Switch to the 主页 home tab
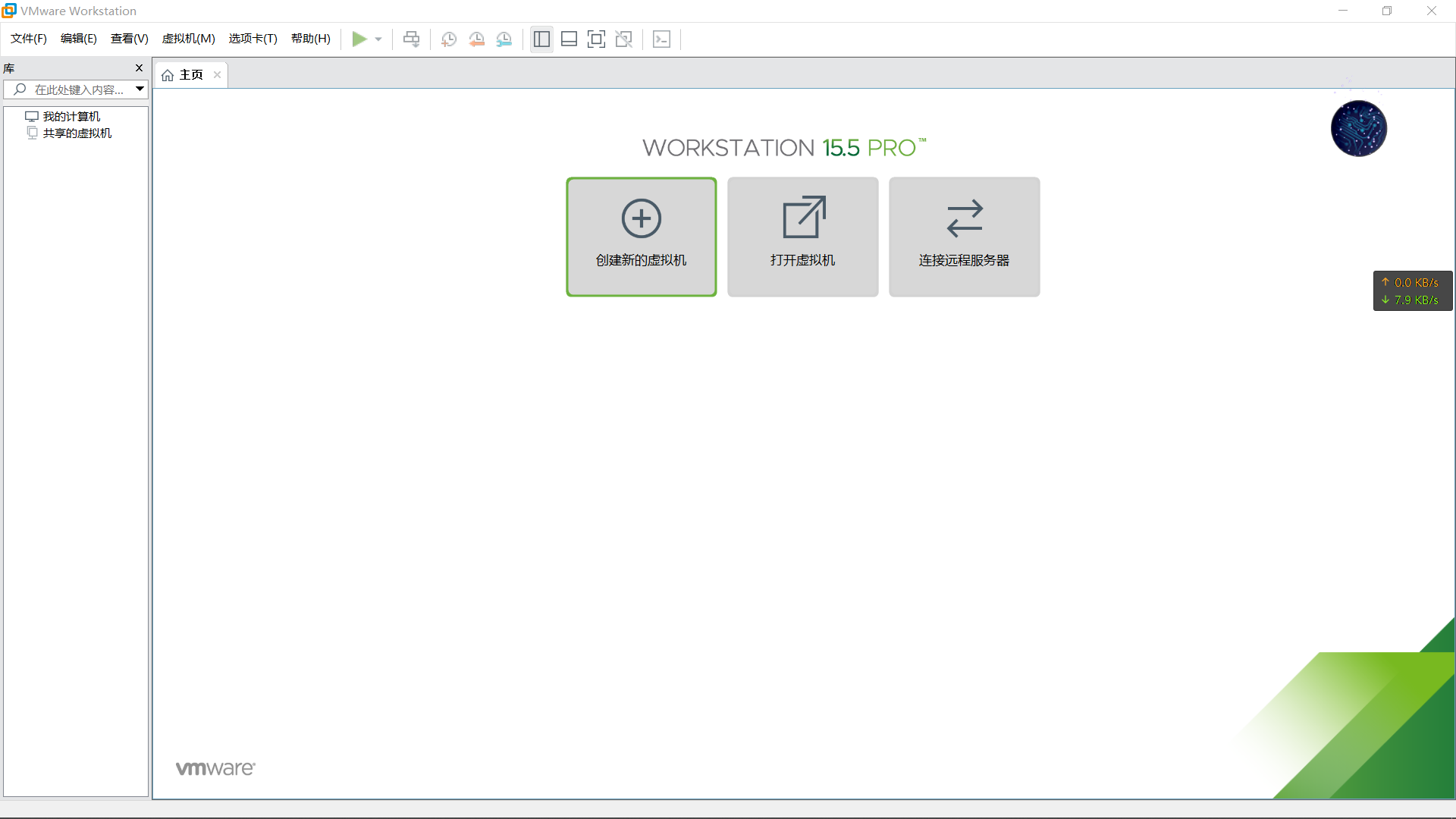The height and width of the screenshot is (819, 1456). (x=191, y=74)
